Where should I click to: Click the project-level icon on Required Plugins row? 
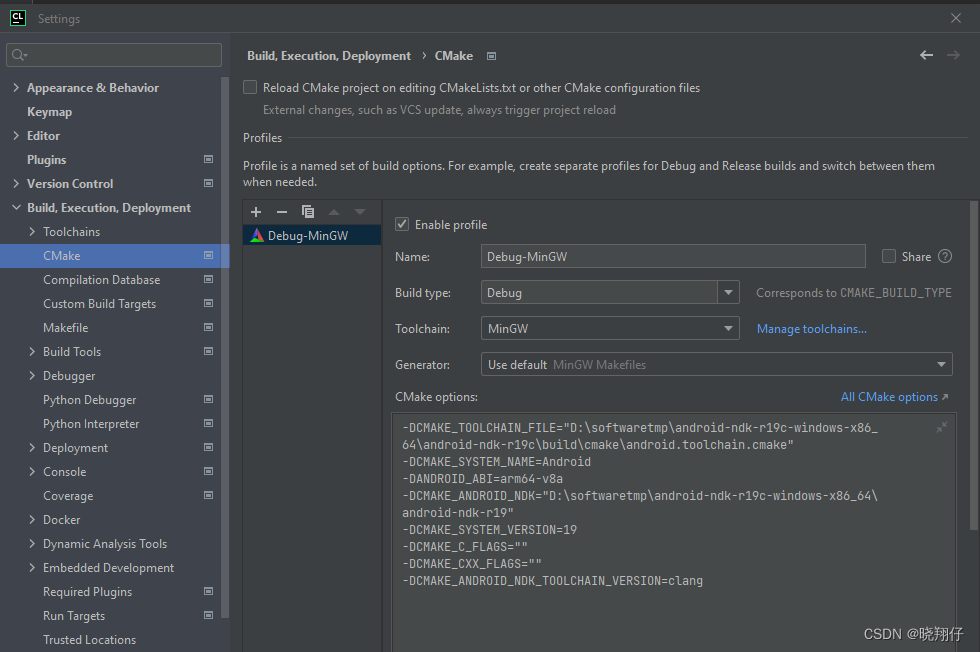click(209, 591)
